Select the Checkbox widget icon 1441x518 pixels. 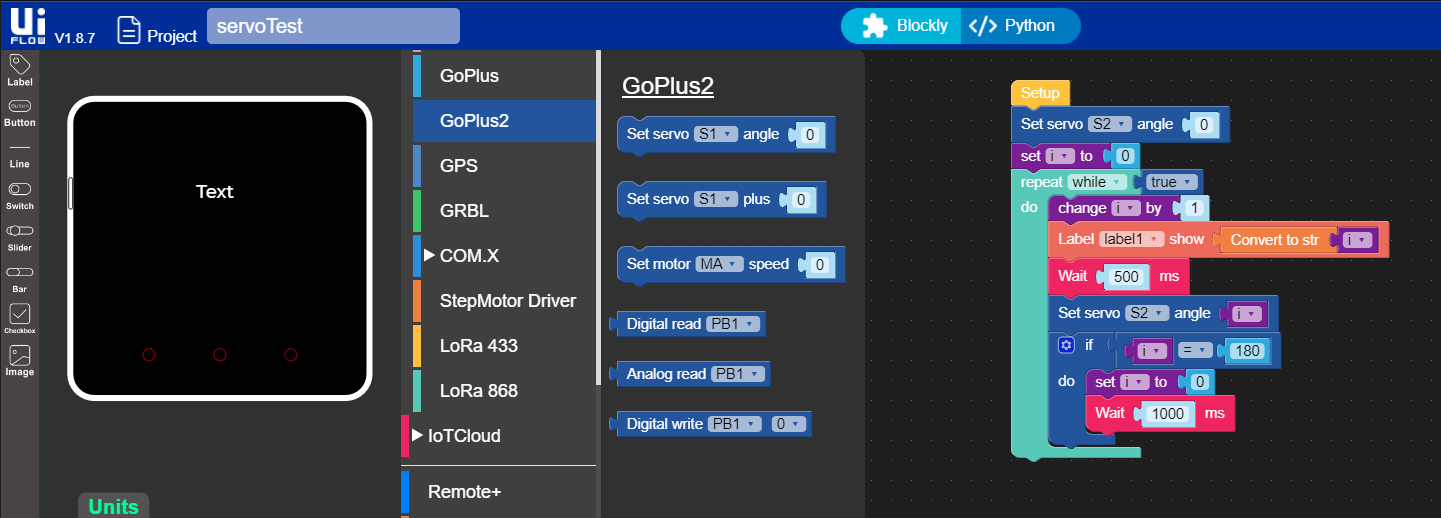coord(20,314)
